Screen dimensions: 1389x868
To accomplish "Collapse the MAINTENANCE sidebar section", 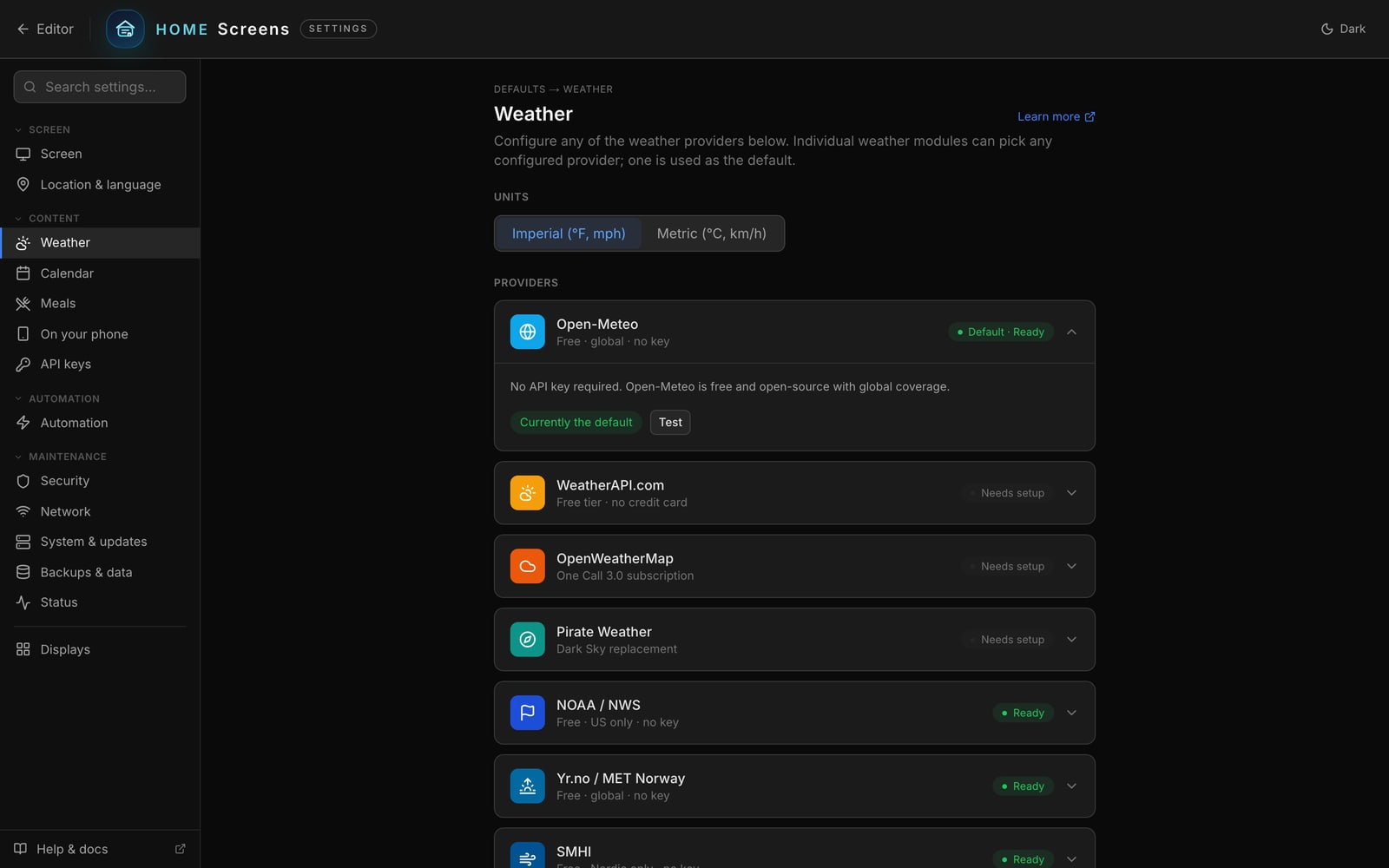I will click(60, 457).
